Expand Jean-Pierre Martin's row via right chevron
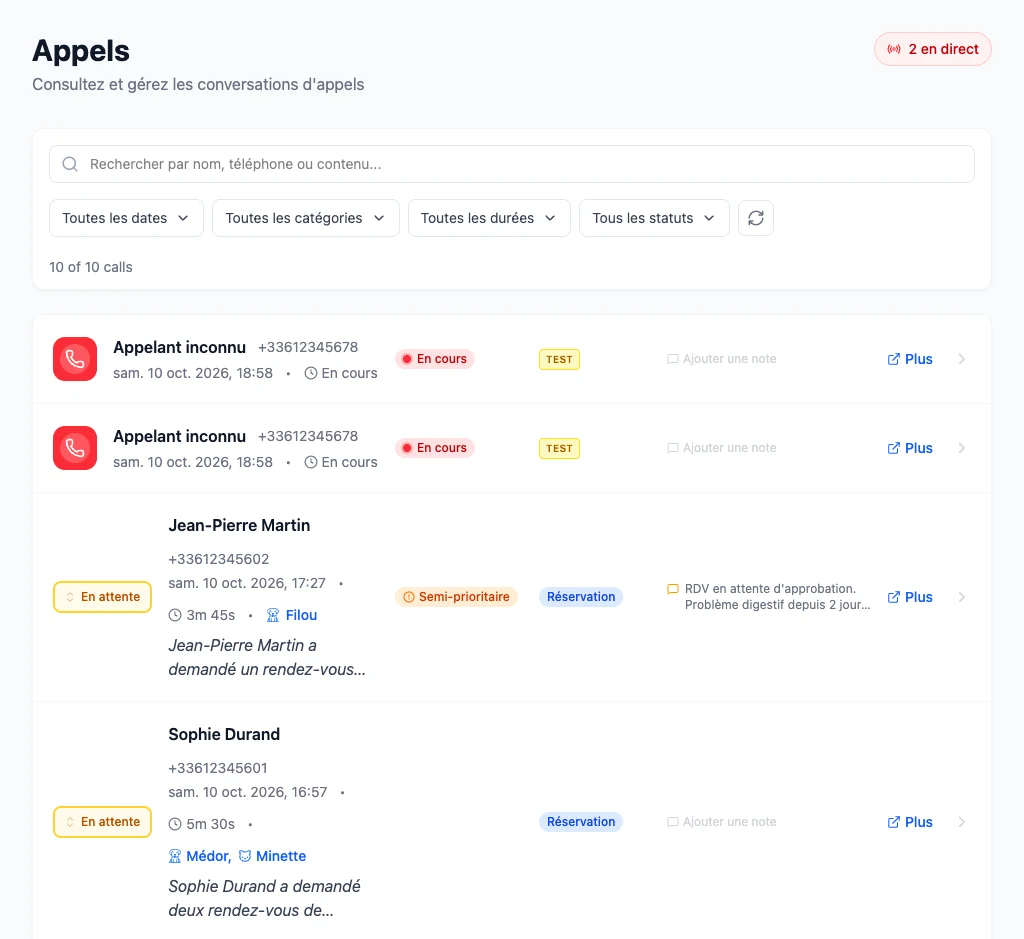Image resolution: width=1024 pixels, height=939 pixels. (961, 597)
